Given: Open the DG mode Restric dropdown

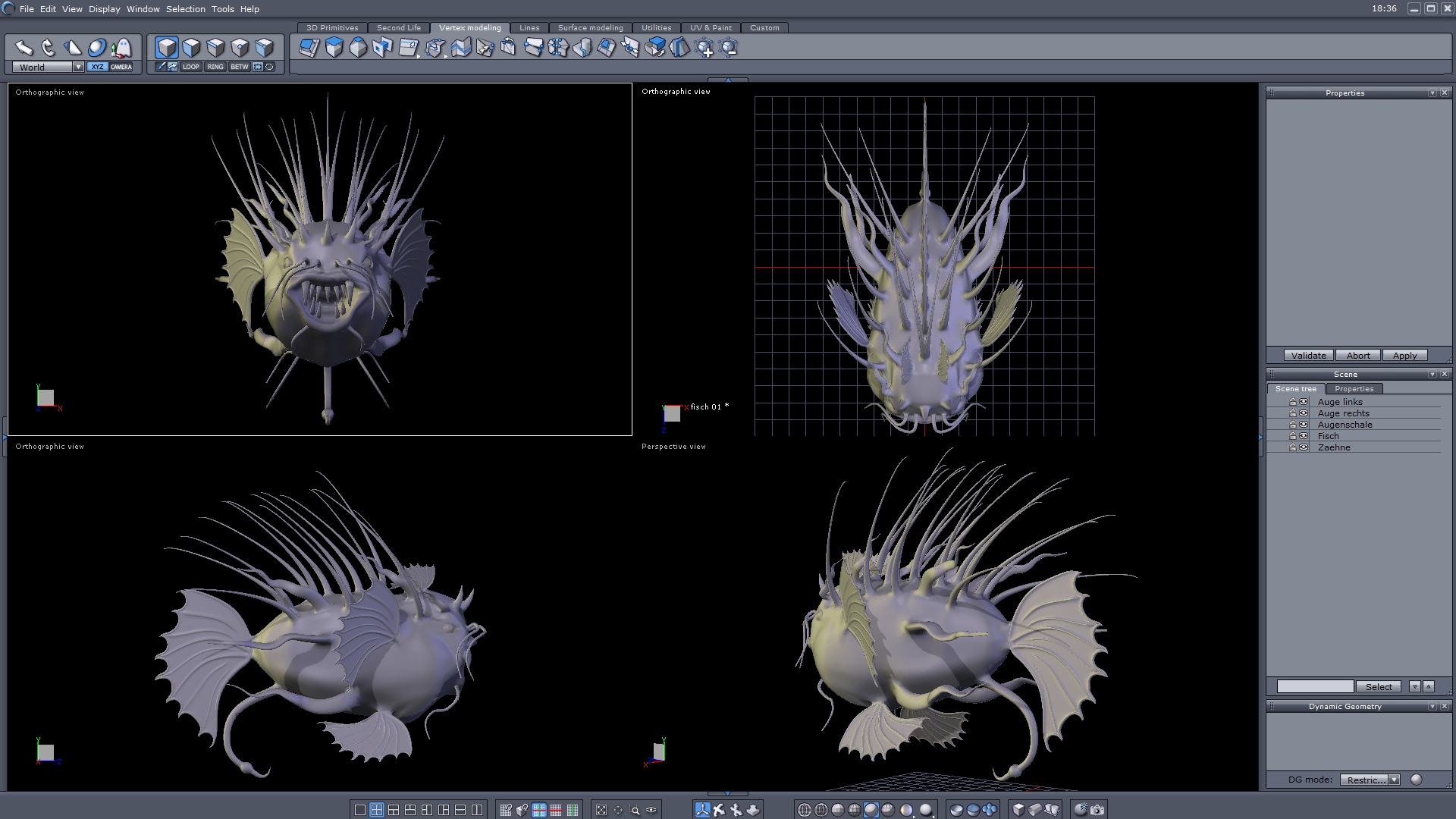Looking at the screenshot, I should (1394, 780).
